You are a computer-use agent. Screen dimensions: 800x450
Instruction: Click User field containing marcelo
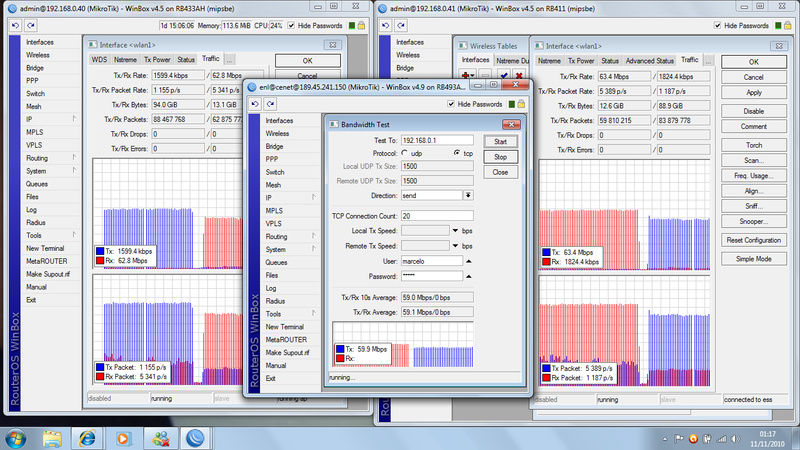click(432, 261)
